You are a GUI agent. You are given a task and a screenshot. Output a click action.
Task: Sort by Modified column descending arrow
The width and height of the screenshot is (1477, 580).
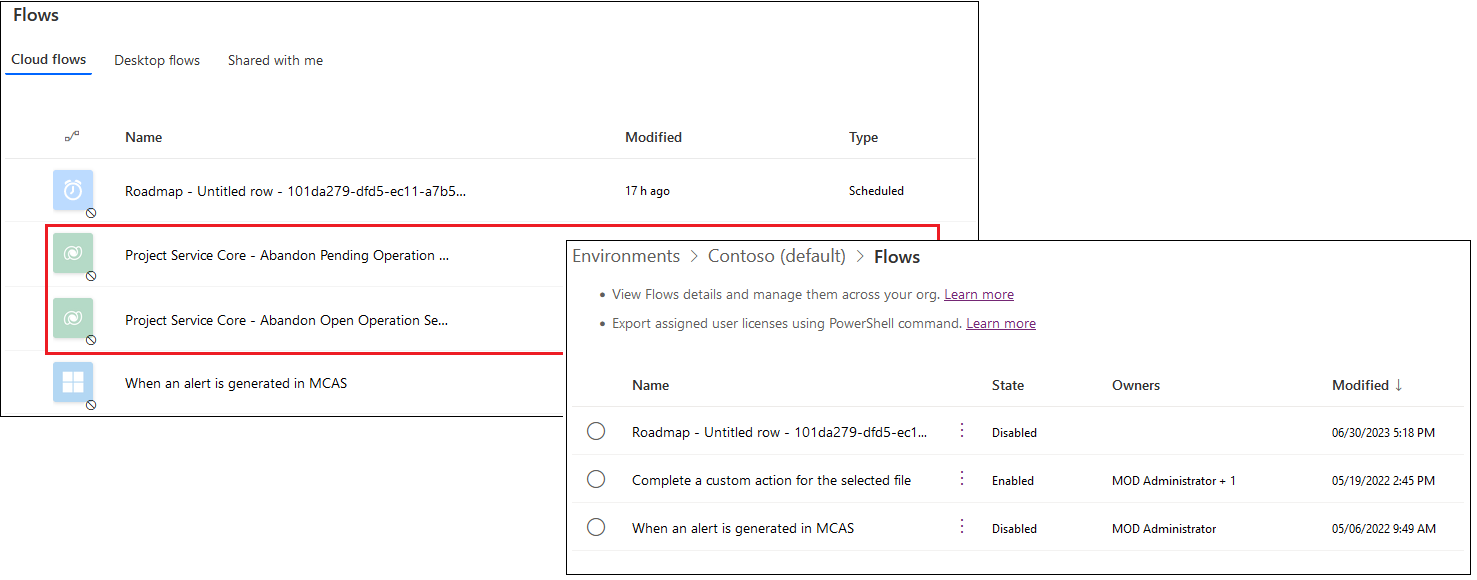pos(1398,385)
